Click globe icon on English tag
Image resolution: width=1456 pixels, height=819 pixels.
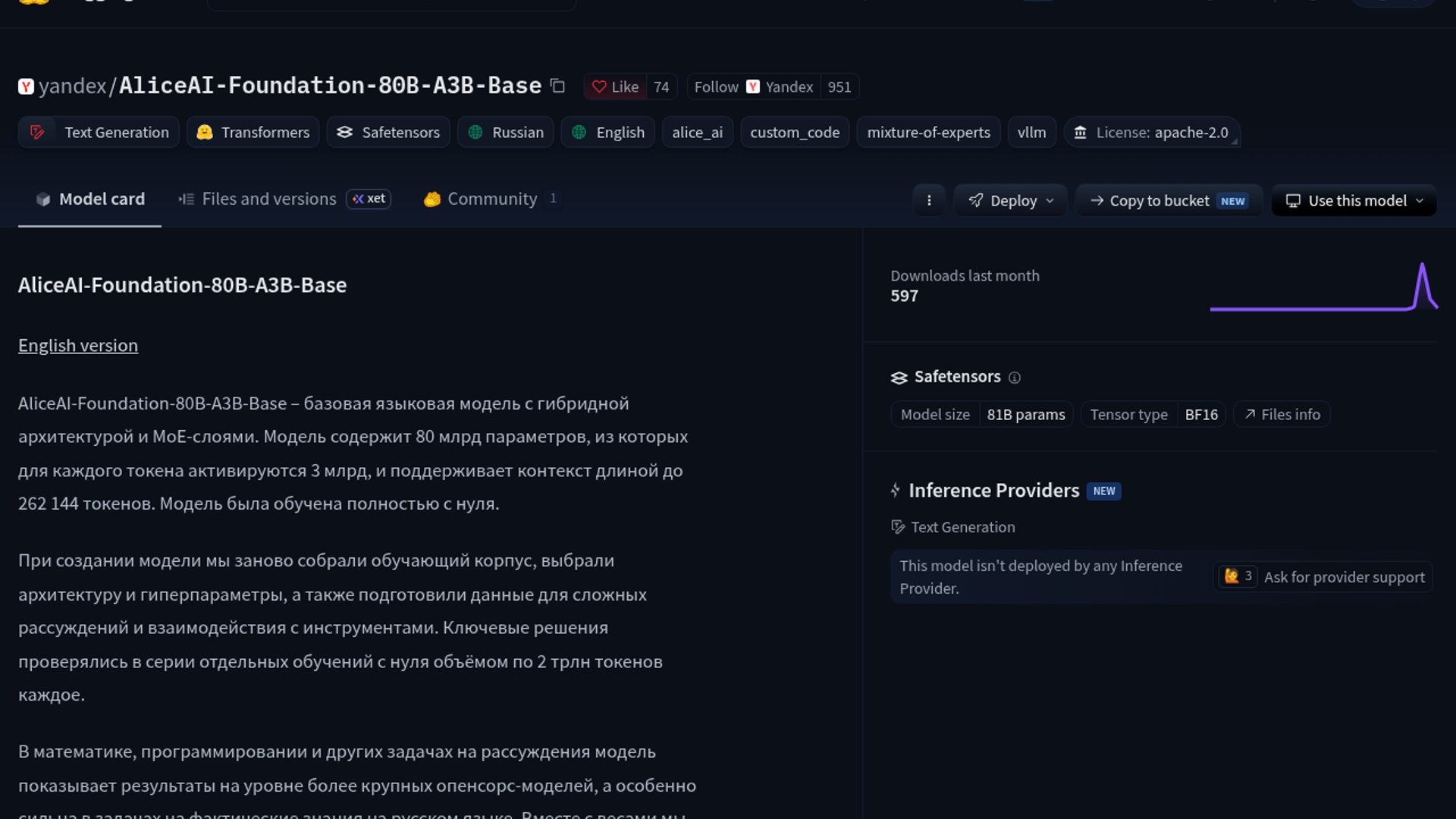(579, 133)
